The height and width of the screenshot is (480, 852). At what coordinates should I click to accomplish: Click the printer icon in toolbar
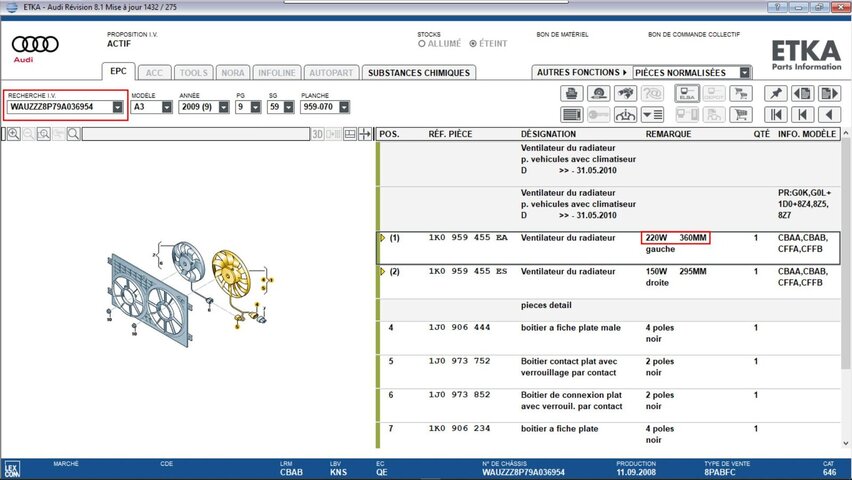click(x=571, y=93)
